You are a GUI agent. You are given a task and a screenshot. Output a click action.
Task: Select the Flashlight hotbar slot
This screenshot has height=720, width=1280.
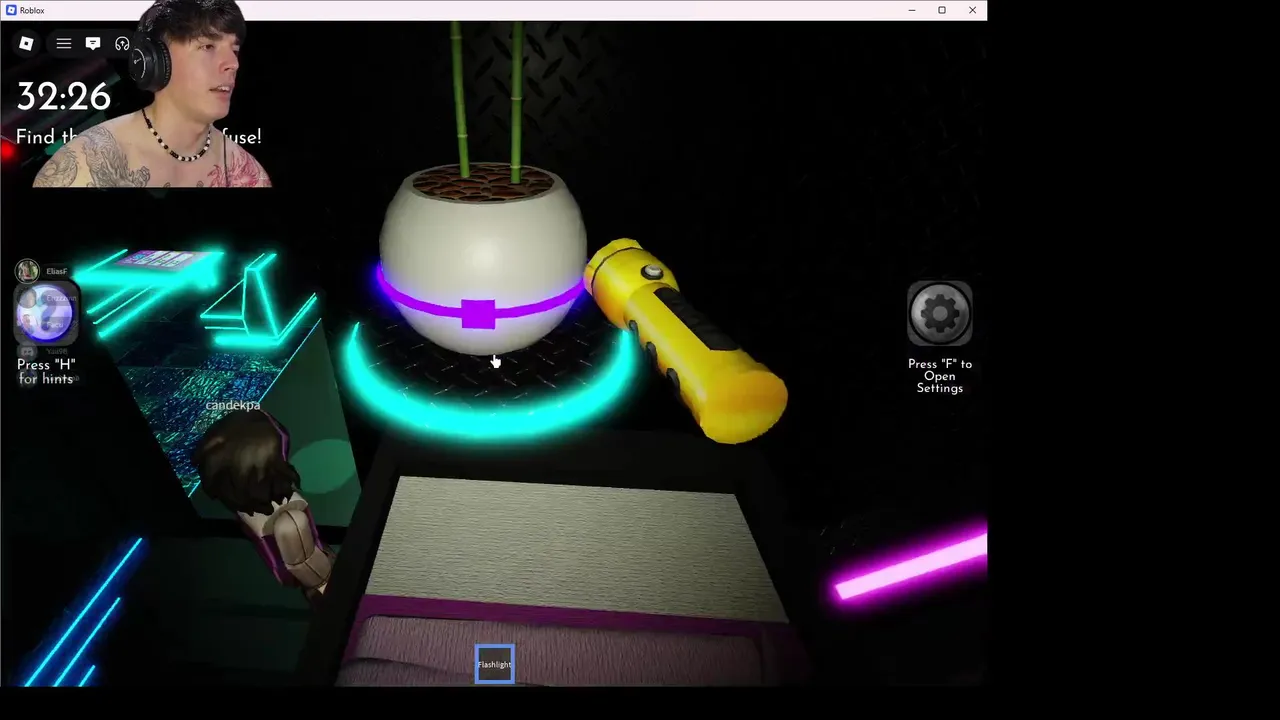pyautogui.click(x=495, y=664)
